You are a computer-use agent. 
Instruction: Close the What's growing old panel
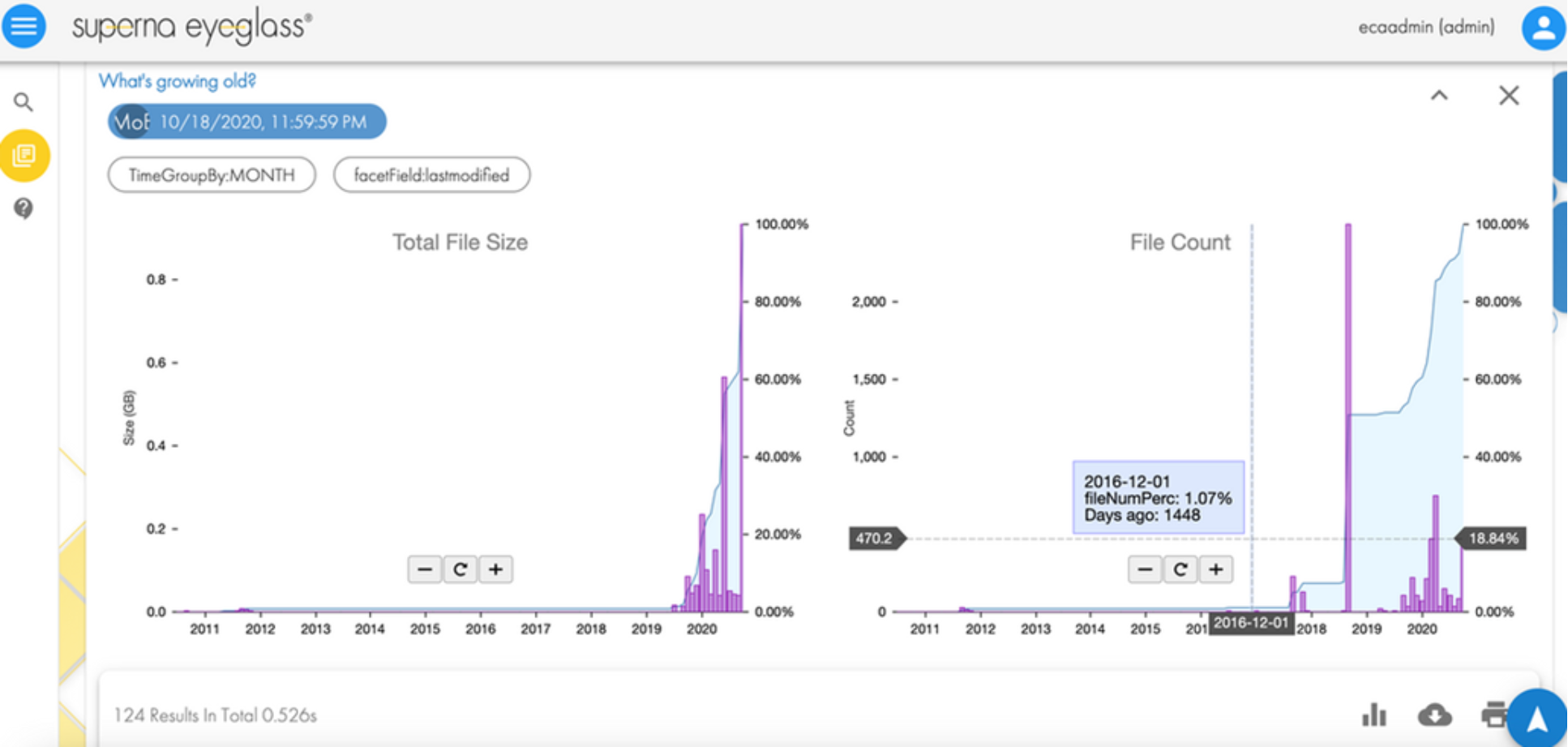(x=1509, y=96)
